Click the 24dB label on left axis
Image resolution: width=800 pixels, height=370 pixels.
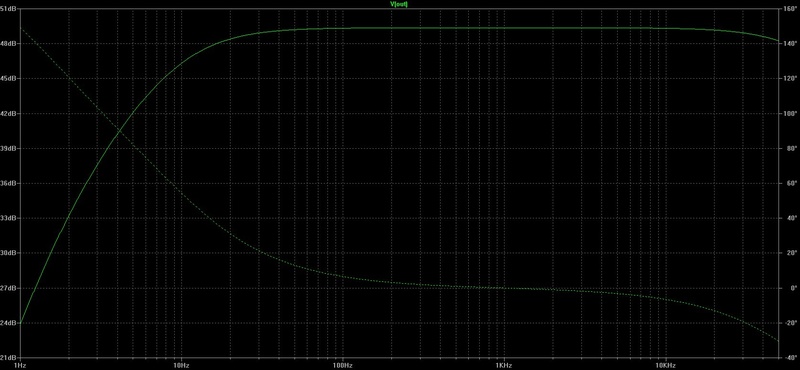pyautogui.click(x=9, y=323)
